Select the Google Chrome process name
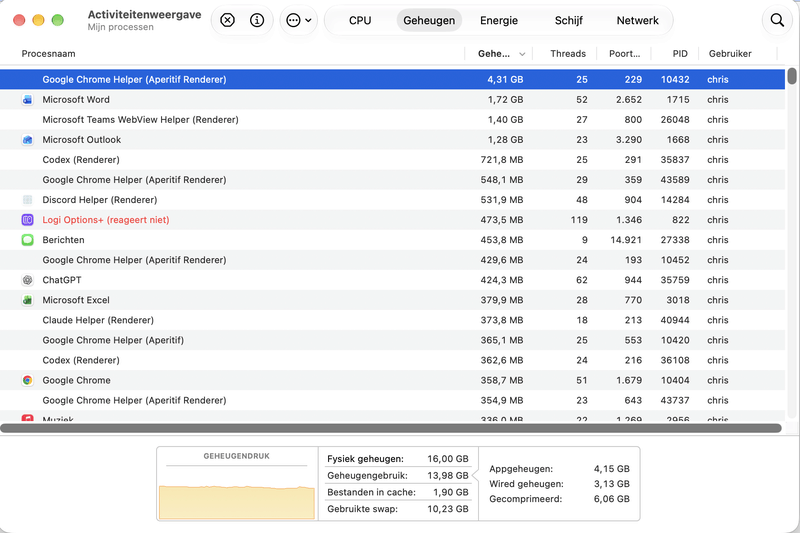 click(77, 380)
